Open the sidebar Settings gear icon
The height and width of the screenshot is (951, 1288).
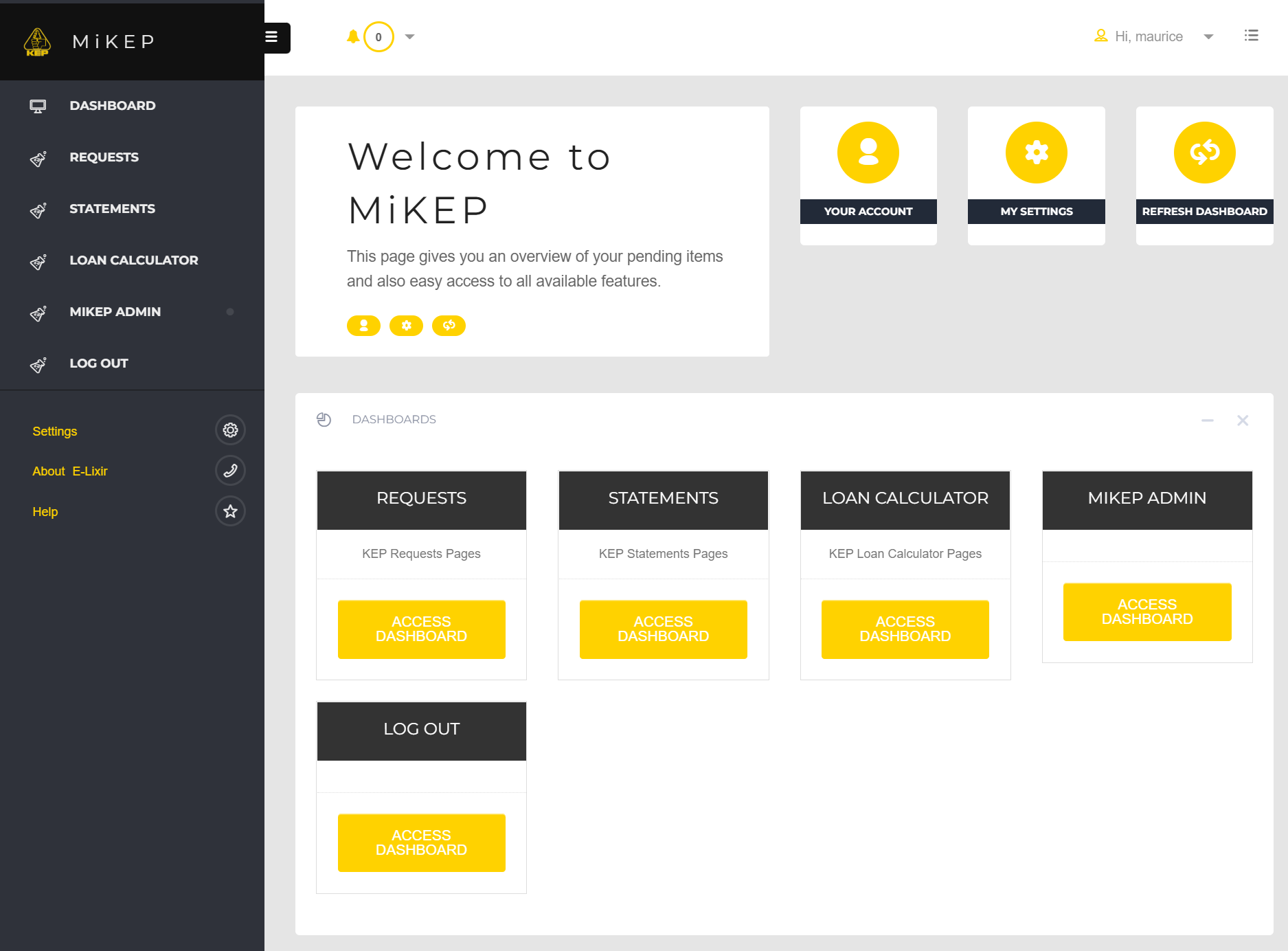pos(230,430)
